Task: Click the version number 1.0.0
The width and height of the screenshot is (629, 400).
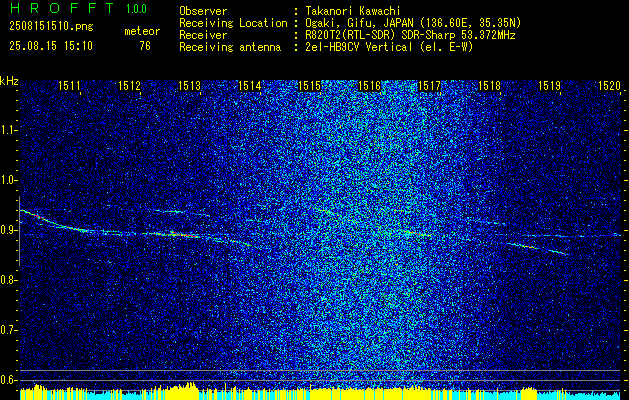Action: 137,9
